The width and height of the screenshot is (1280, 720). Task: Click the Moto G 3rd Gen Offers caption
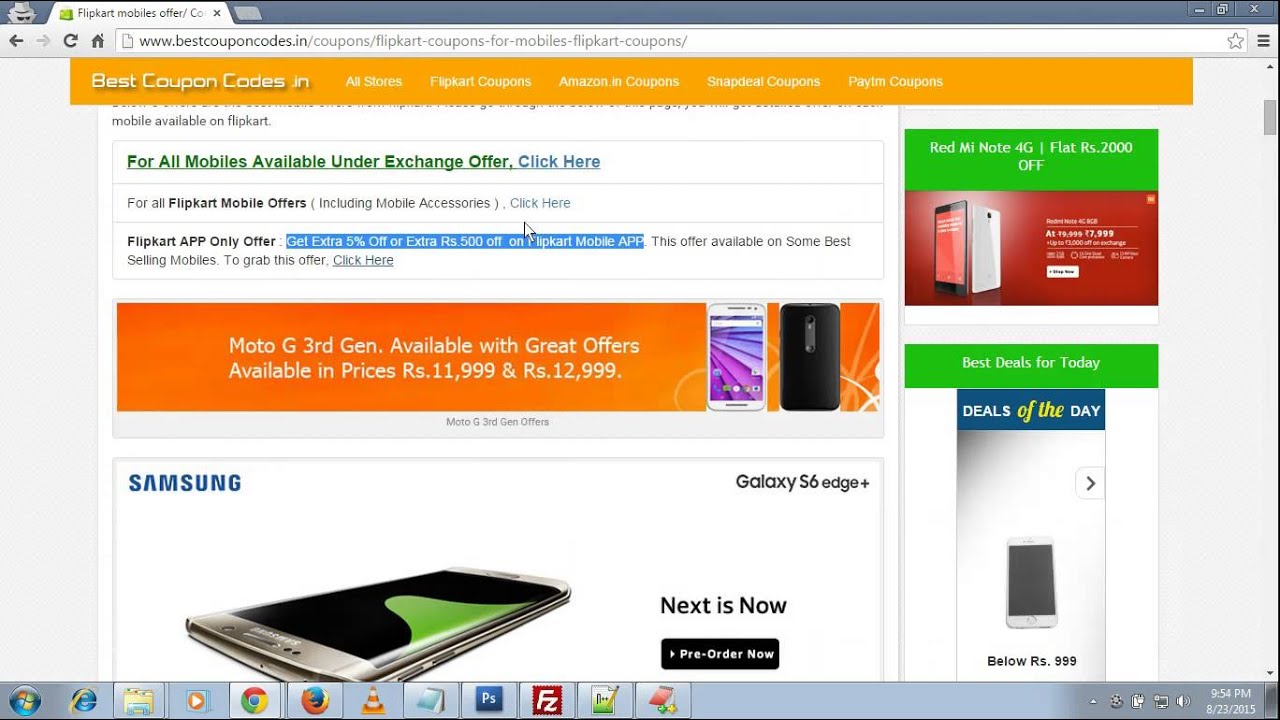(497, 422)
